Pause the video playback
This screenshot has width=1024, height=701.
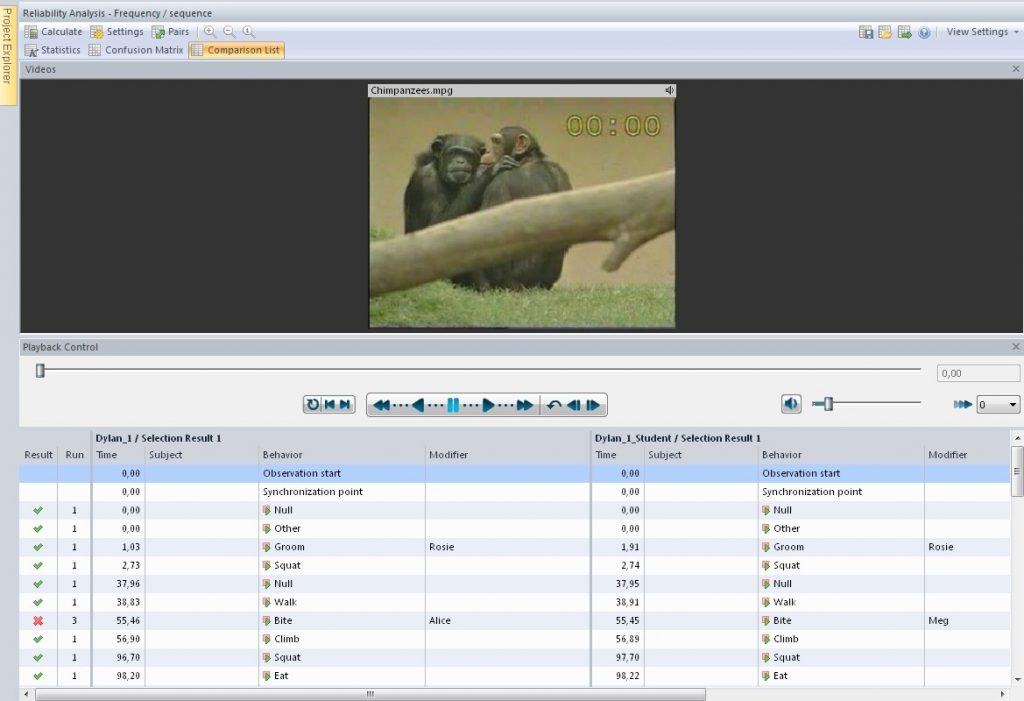[455, 404]
